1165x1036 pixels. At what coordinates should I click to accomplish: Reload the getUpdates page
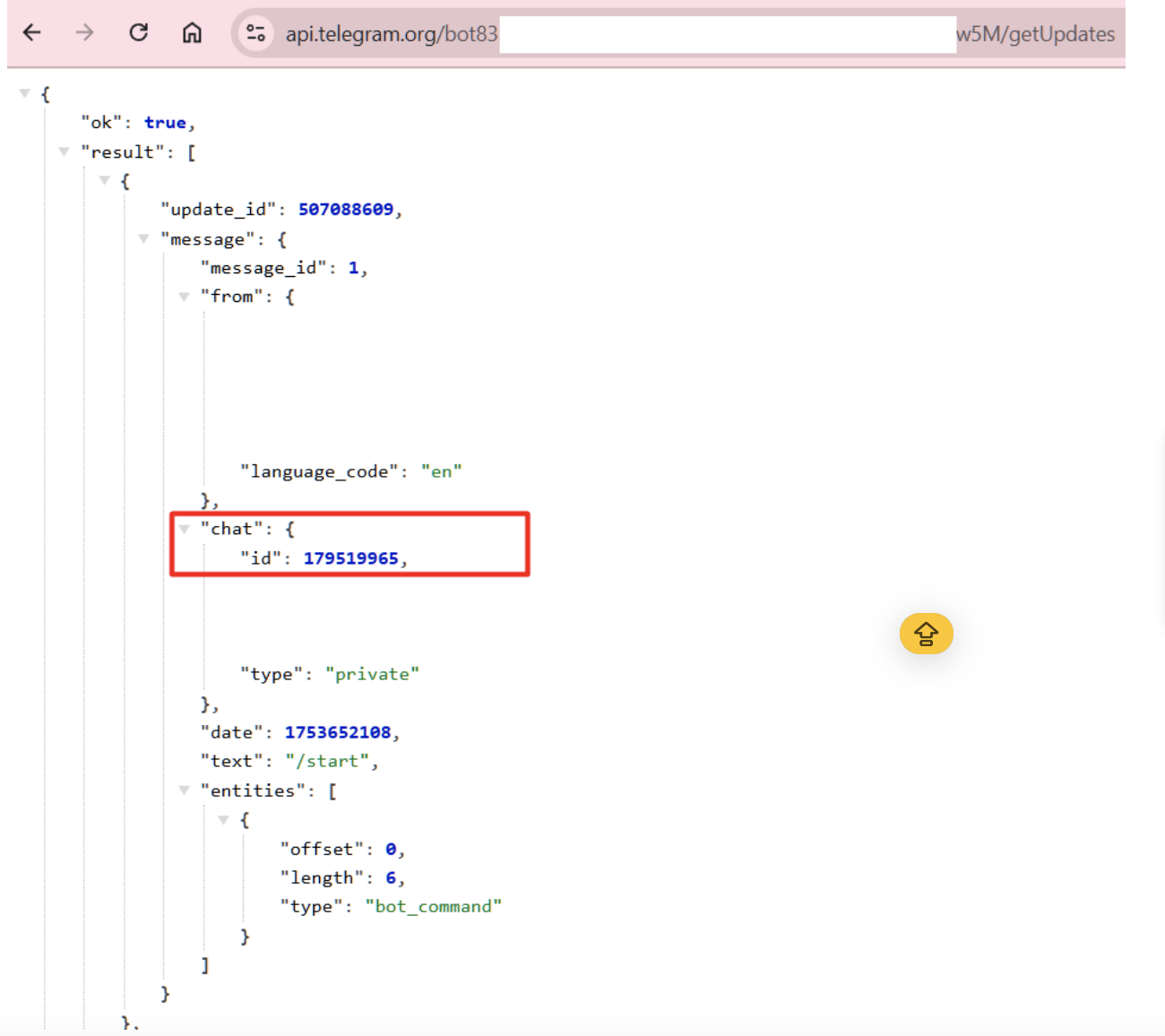point(139,33)
